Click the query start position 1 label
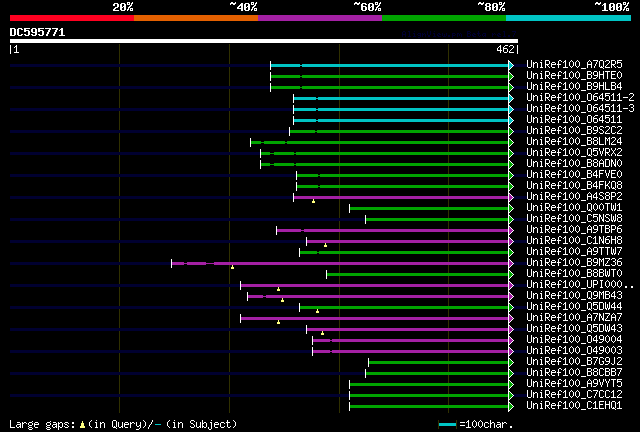640x432 pixels. point(16,49)
